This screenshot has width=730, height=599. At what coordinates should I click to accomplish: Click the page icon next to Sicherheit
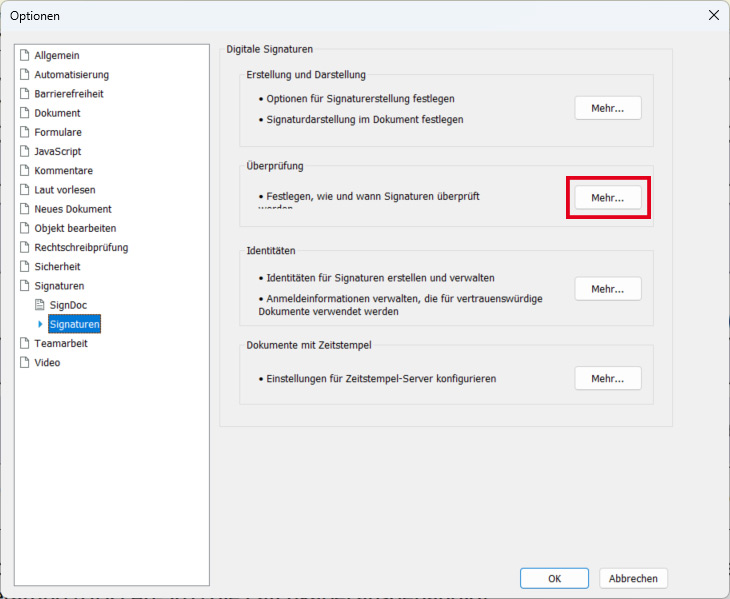(x=26, y=267)
